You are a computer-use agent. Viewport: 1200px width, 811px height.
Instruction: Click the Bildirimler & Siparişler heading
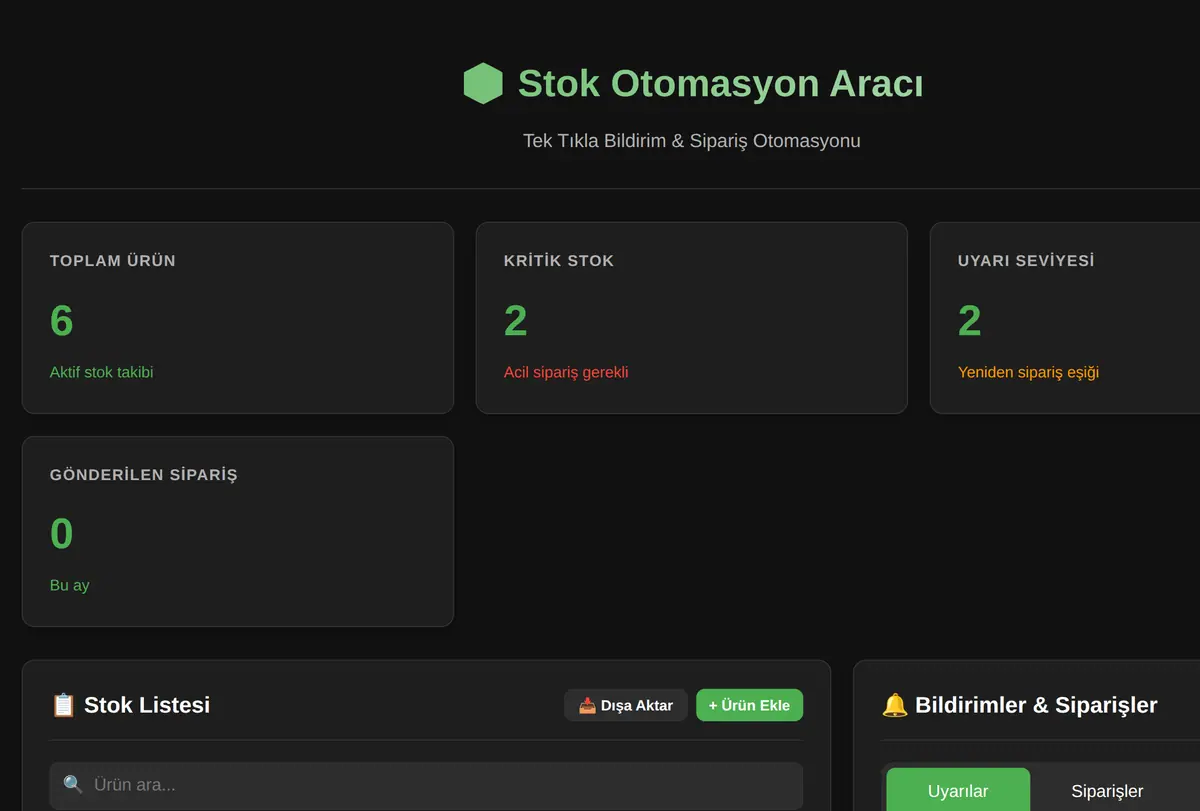click(x=1036, y=705)
